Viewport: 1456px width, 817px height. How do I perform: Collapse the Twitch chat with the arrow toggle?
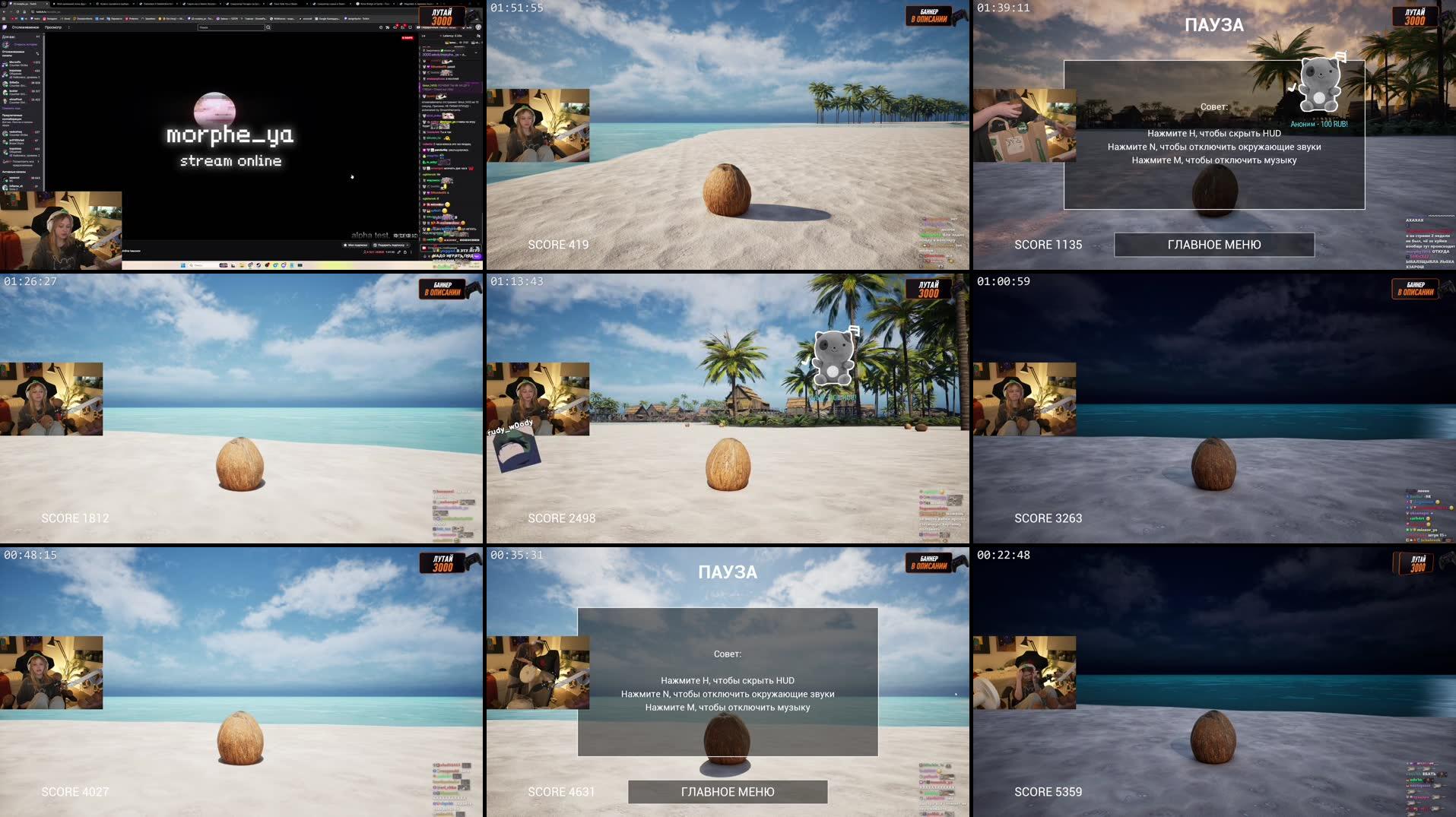pyautogui.click(x=423, y=36)
